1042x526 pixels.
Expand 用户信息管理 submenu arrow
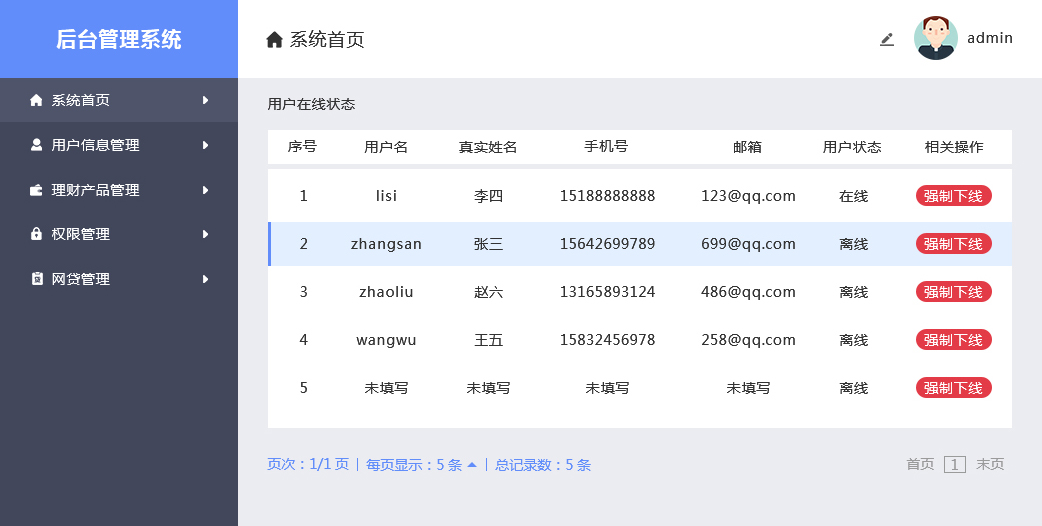tap(205, 145)
